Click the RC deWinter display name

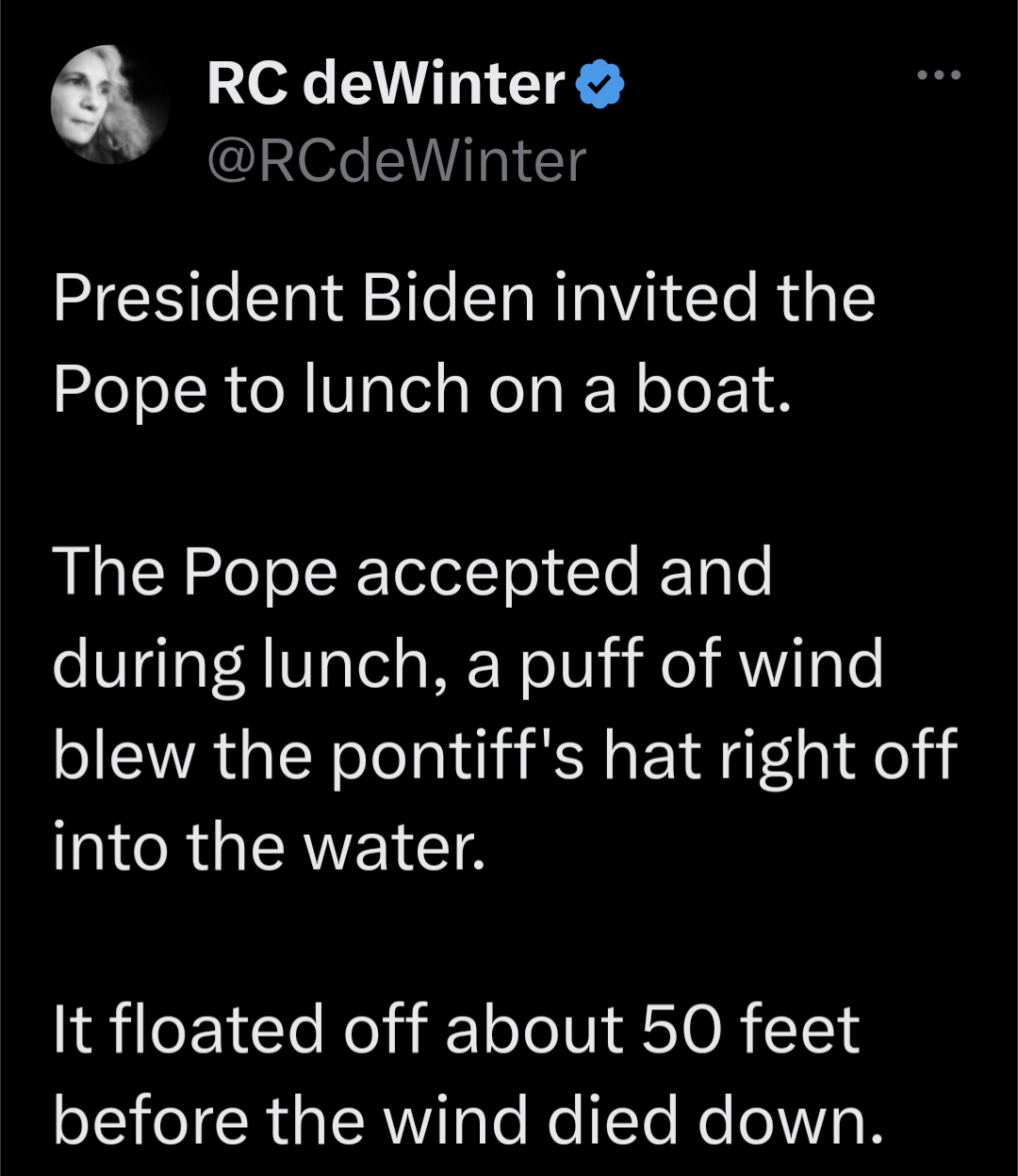coord(385,85)
